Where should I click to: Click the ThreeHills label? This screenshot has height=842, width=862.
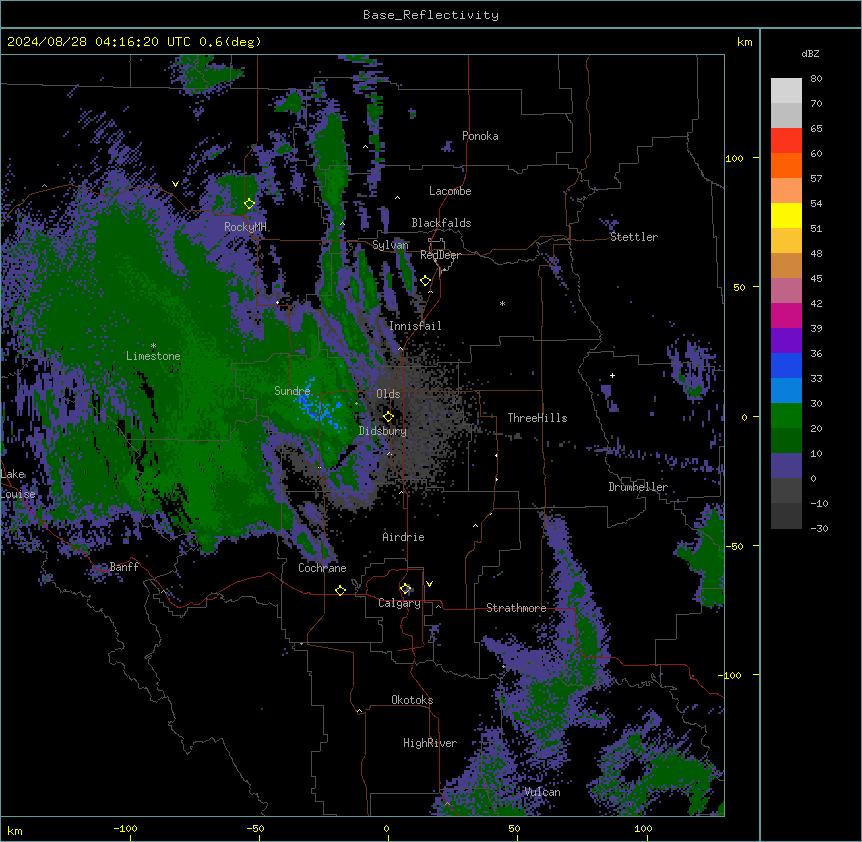tap(537, 418)
